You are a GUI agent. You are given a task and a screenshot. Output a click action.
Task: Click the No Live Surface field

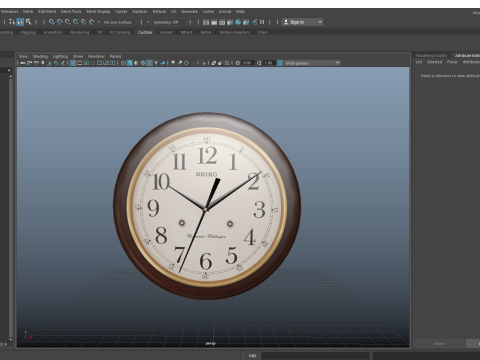coord(119,22)
